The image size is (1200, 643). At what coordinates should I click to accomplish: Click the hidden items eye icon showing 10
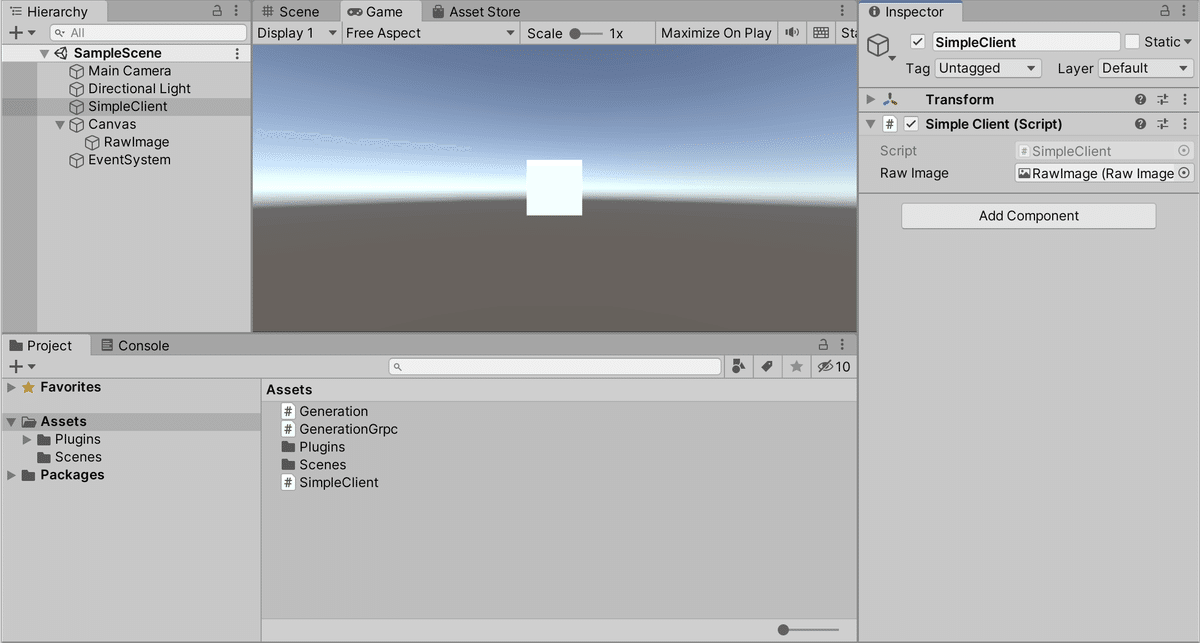tap(833, 366)
